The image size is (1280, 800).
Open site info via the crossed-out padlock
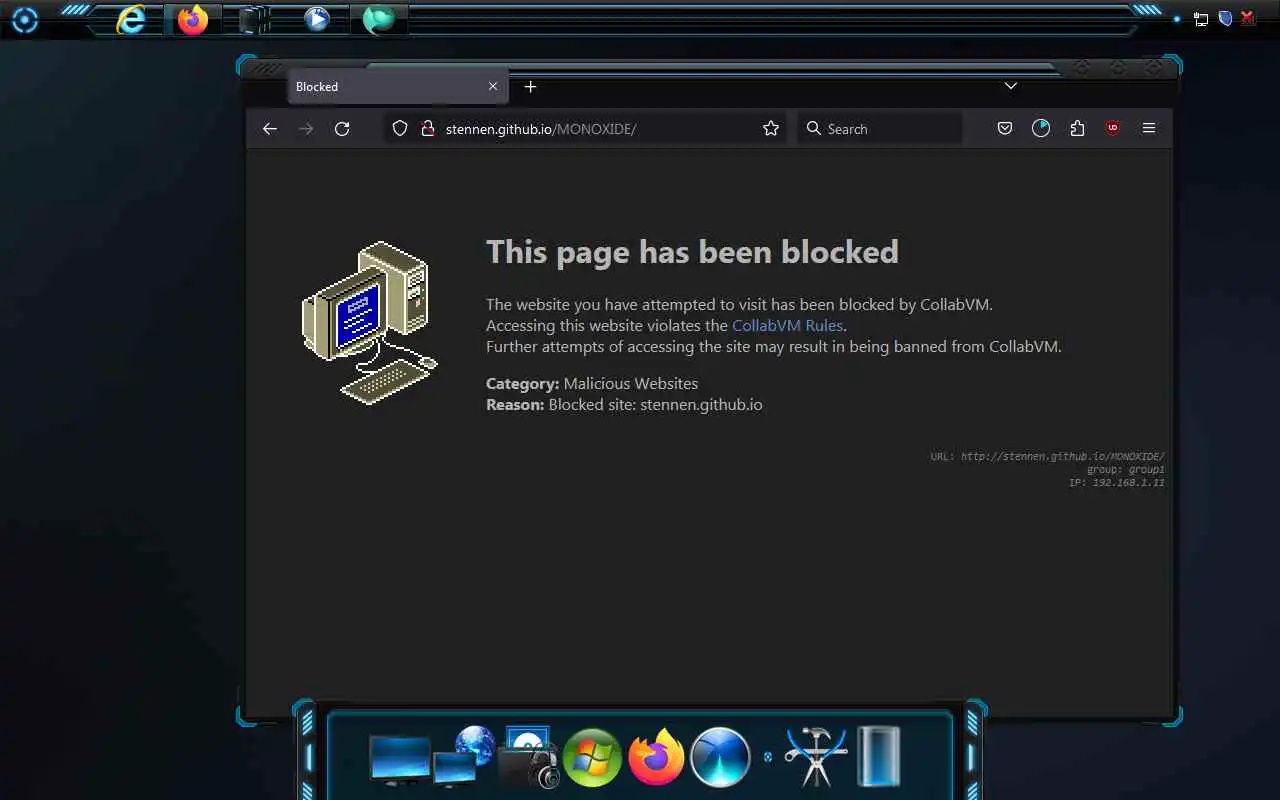pyautogui.click(x=427, y=129)
